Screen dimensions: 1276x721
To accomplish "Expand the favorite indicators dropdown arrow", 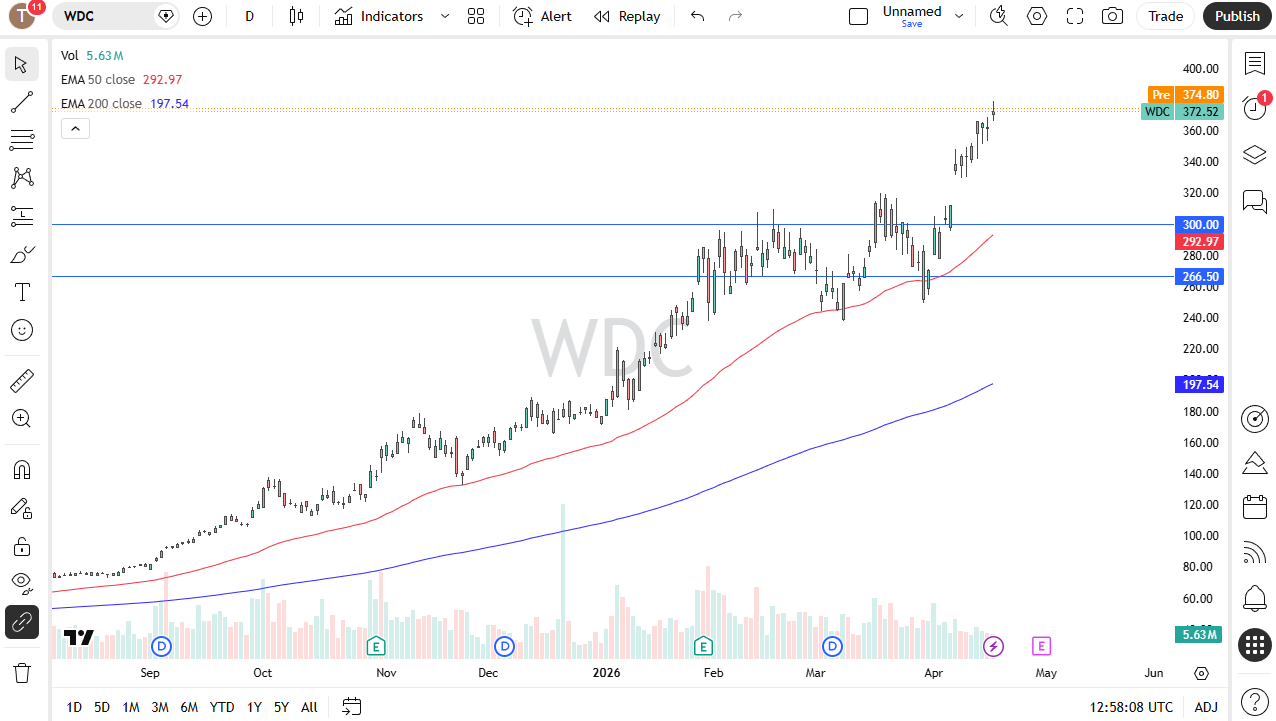I will pyautogui.click(x=445, y=16).
